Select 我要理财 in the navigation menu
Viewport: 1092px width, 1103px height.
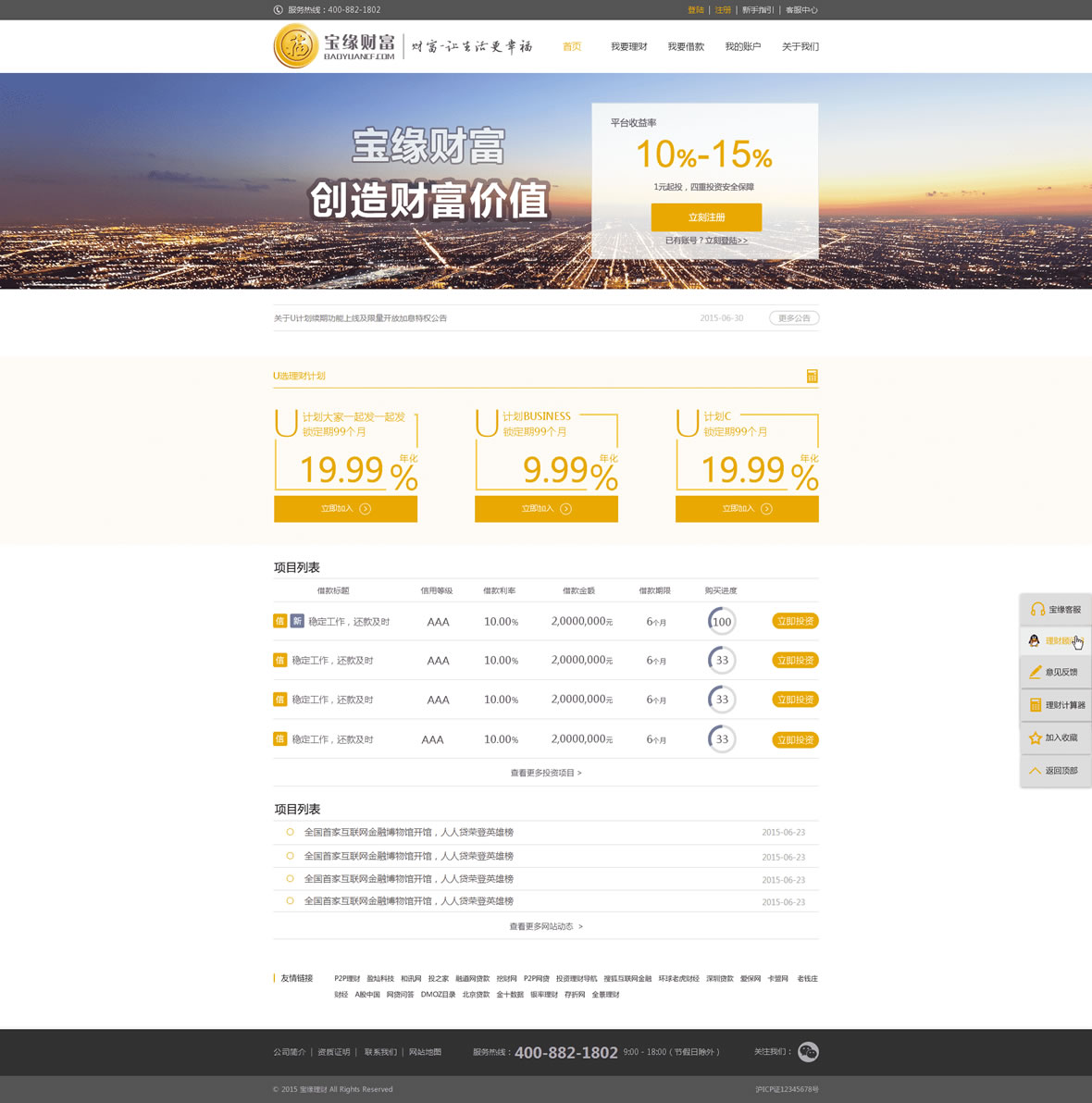[x=628, y=46]
